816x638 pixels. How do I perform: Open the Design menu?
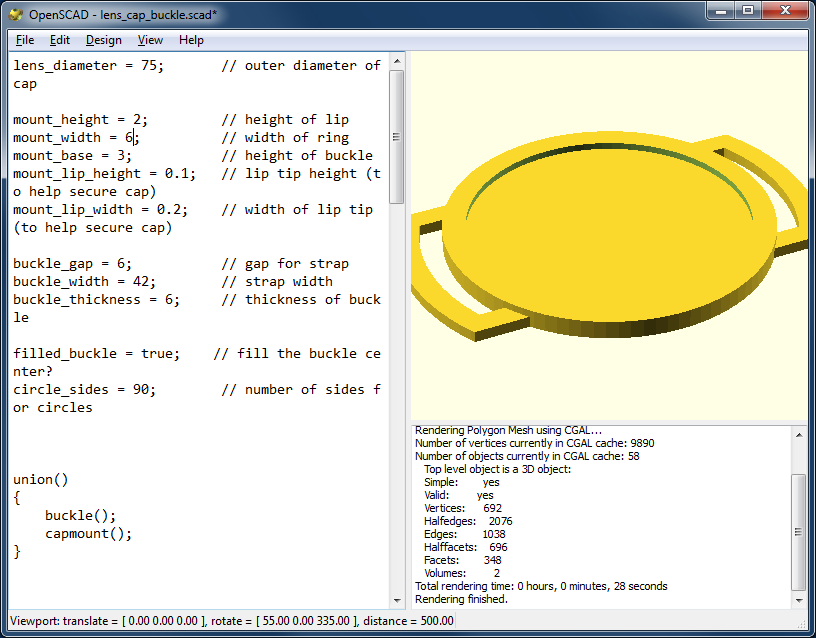pyautogui.click(x=104, y=40)
